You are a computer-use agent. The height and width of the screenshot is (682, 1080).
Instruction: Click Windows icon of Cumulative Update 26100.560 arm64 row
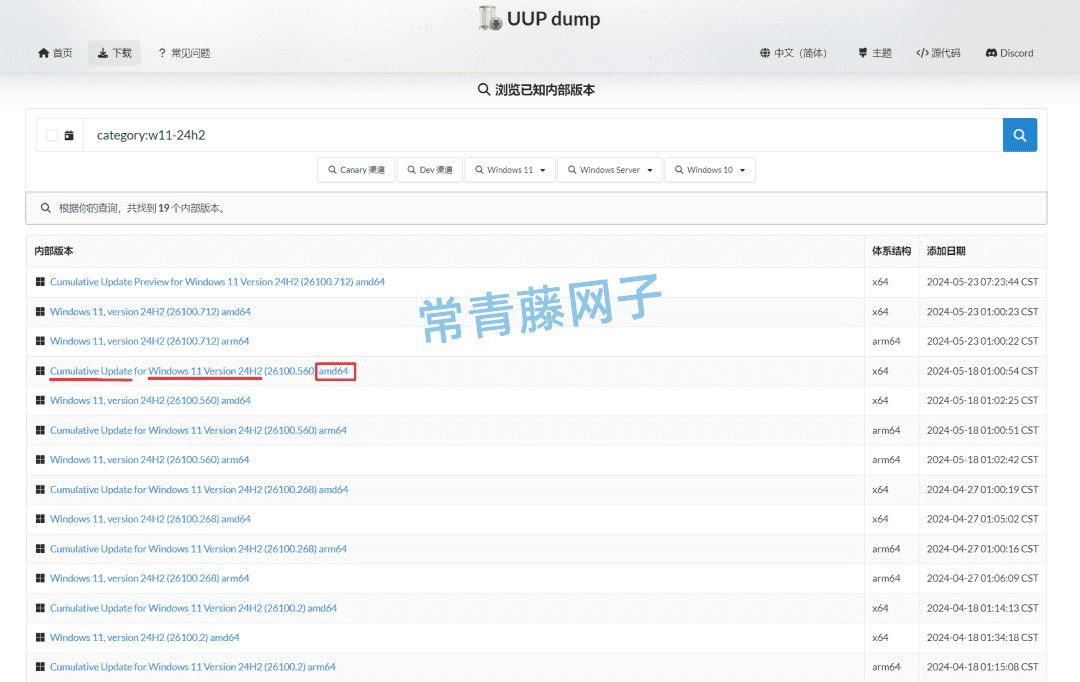click(40, 430)
